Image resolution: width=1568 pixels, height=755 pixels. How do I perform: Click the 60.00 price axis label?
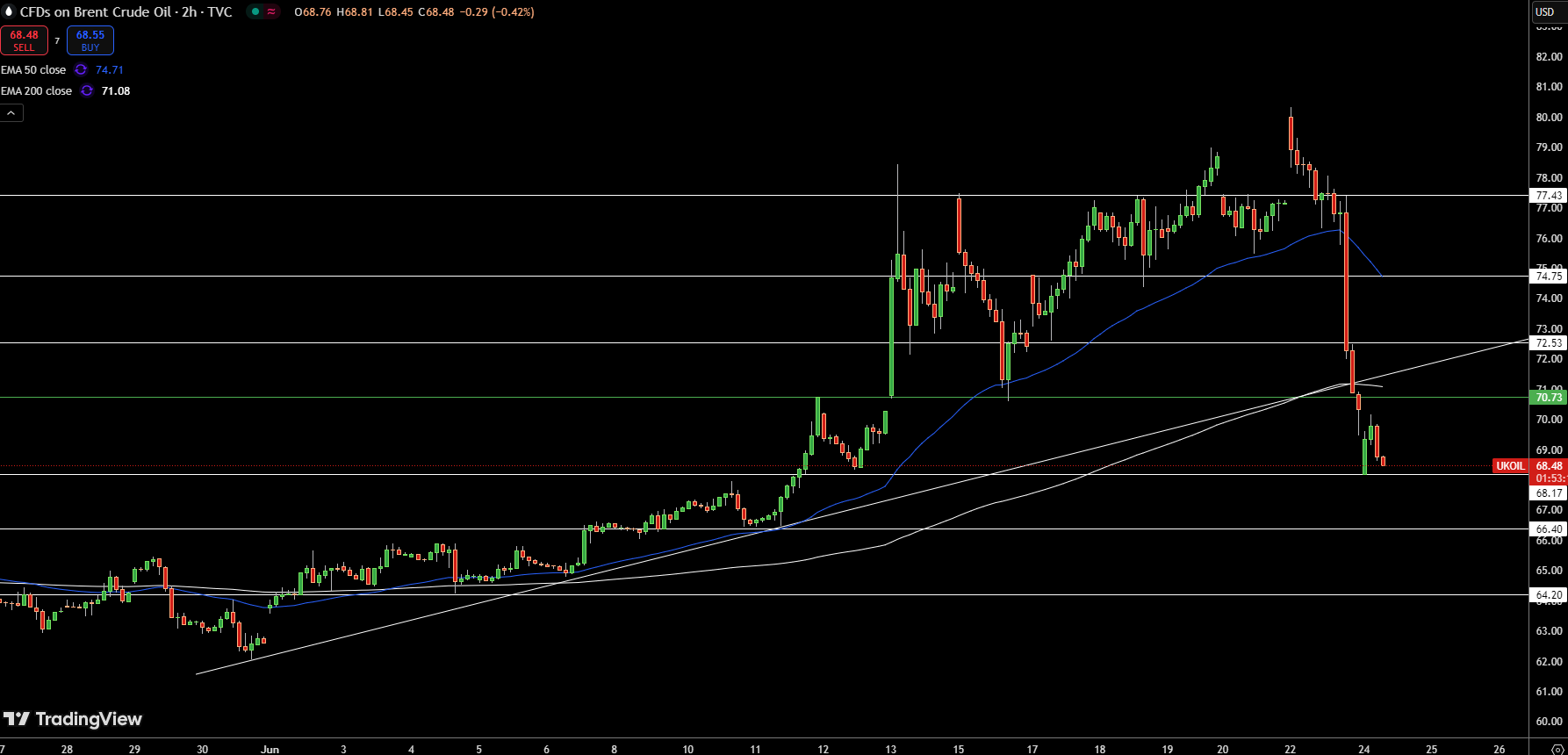(x=1549, y=722)
